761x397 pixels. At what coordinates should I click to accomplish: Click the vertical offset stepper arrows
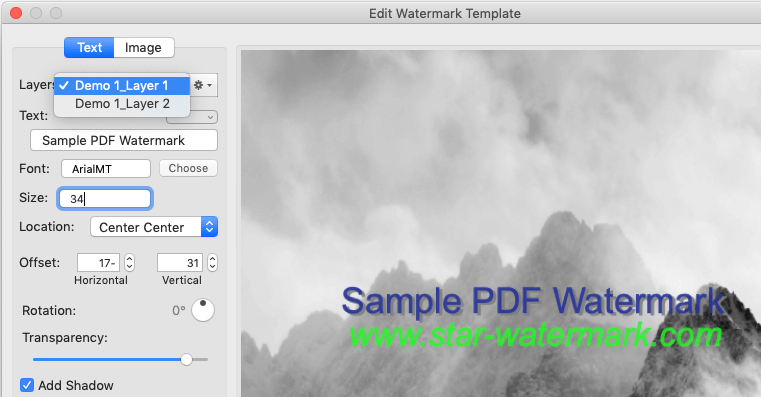coord(212,263)
